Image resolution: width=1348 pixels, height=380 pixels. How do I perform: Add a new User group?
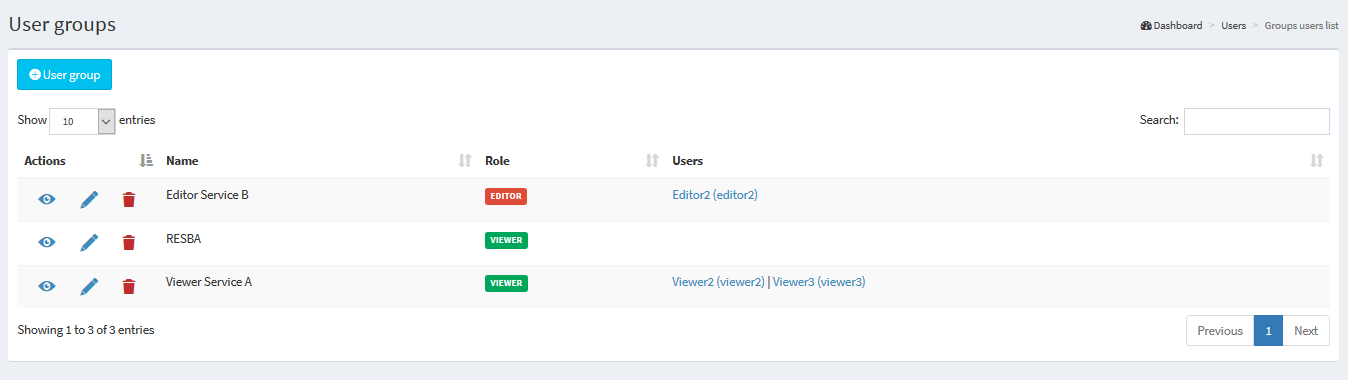click(64, 75)
